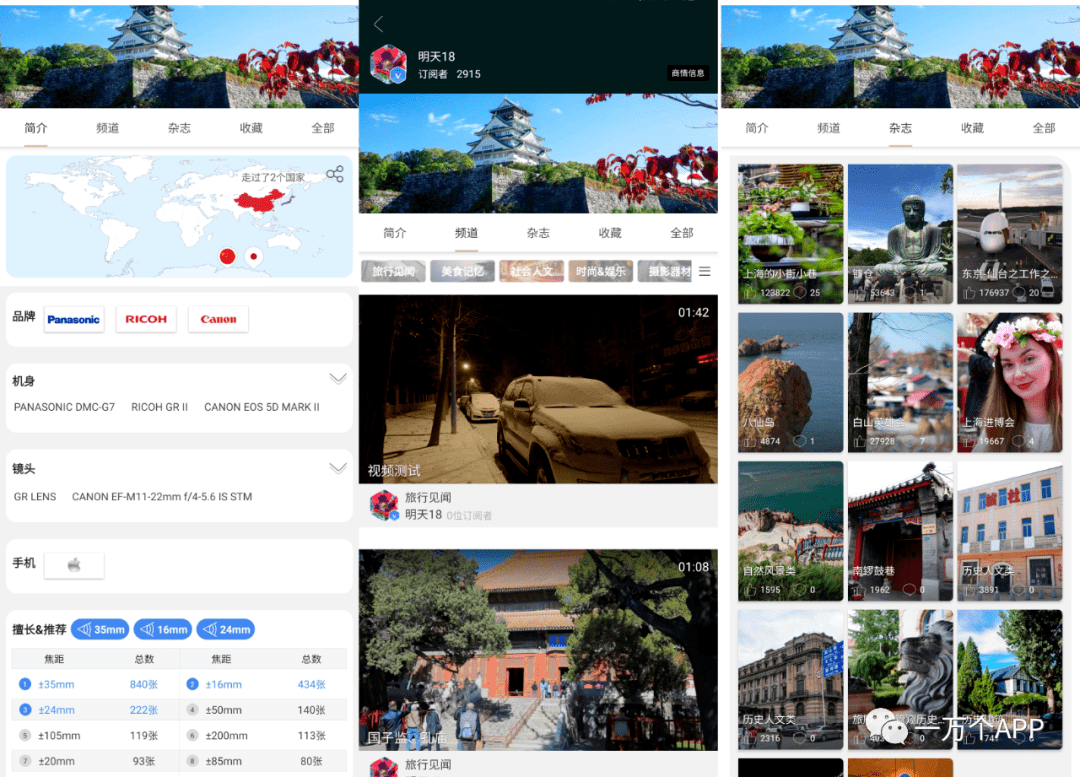
Task: Expand the 机身 camera body section
Action: (x=338, y=379)
